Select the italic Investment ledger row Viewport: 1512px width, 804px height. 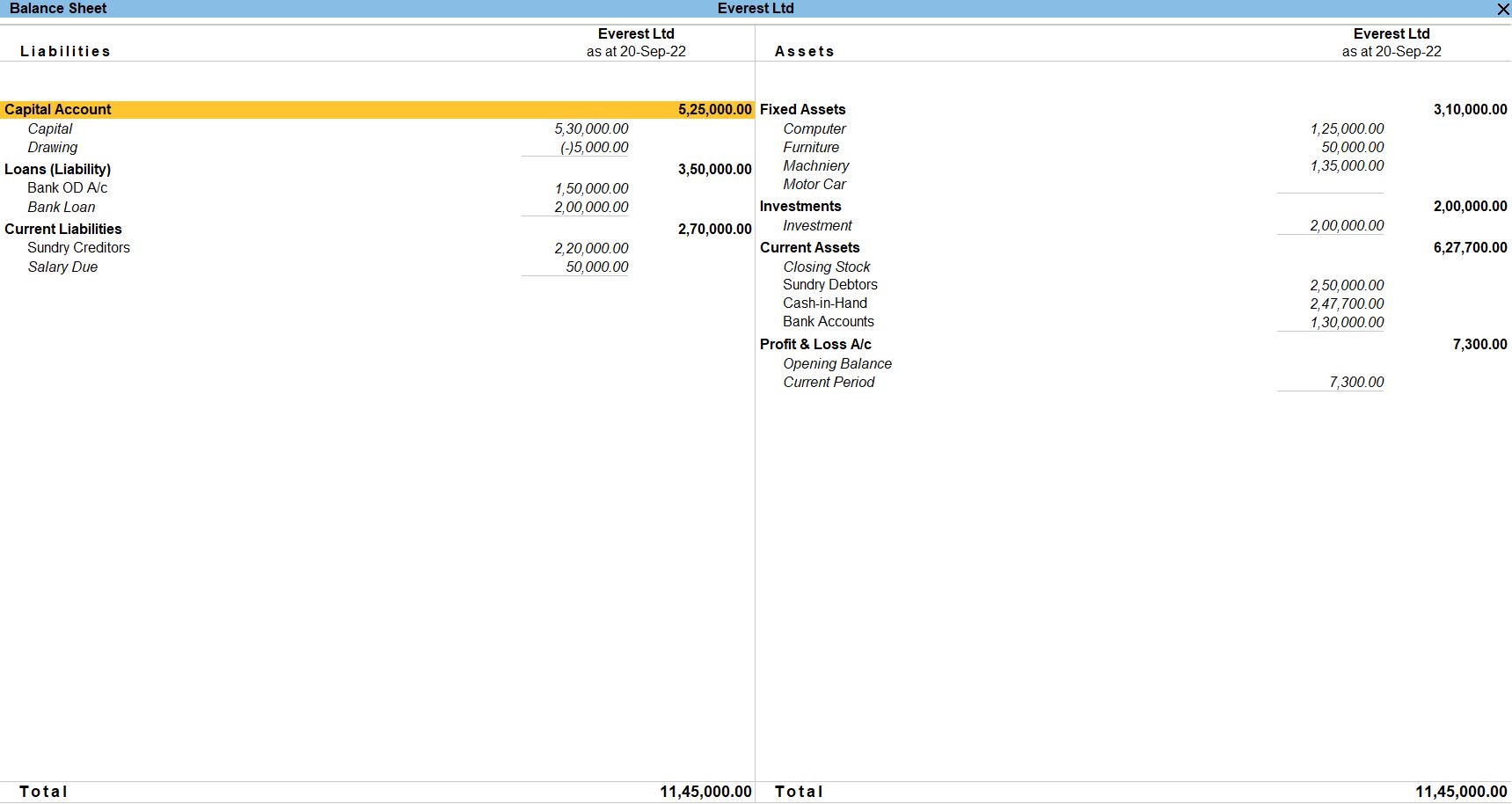point(817,226)
